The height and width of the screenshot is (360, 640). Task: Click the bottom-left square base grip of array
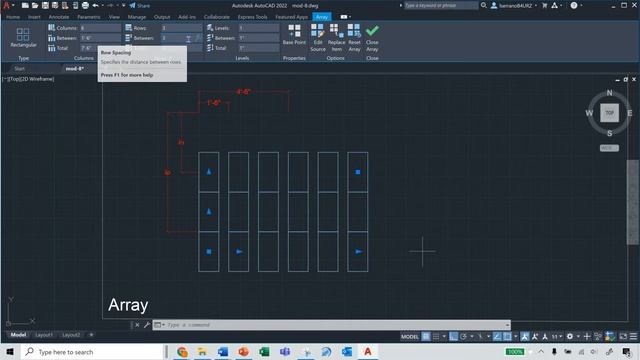[209, 252]
